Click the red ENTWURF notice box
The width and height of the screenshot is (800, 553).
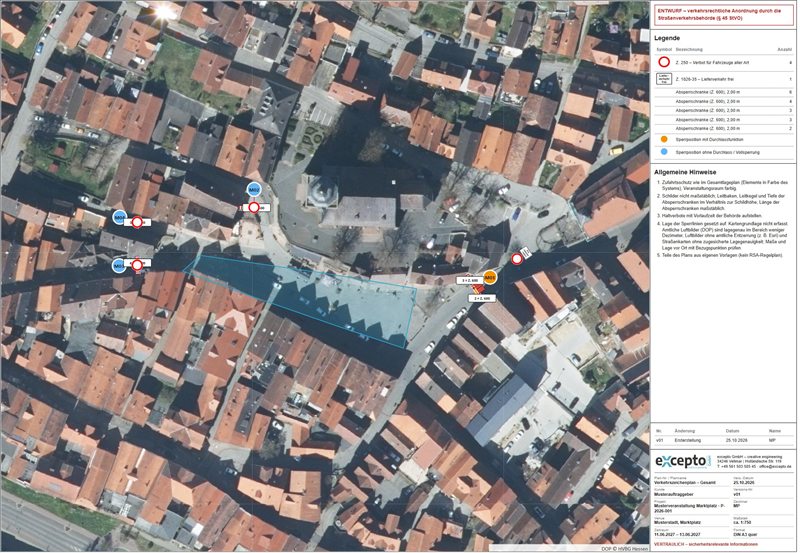coord(723,15)
